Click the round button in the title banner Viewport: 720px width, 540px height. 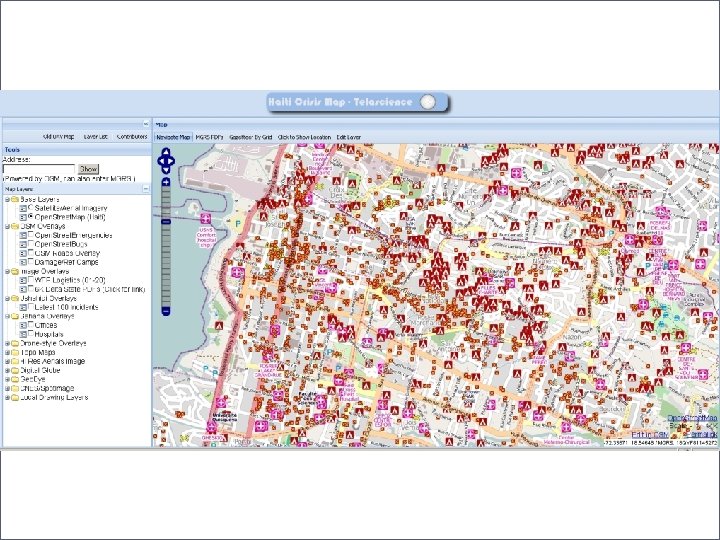click(428, 102)
